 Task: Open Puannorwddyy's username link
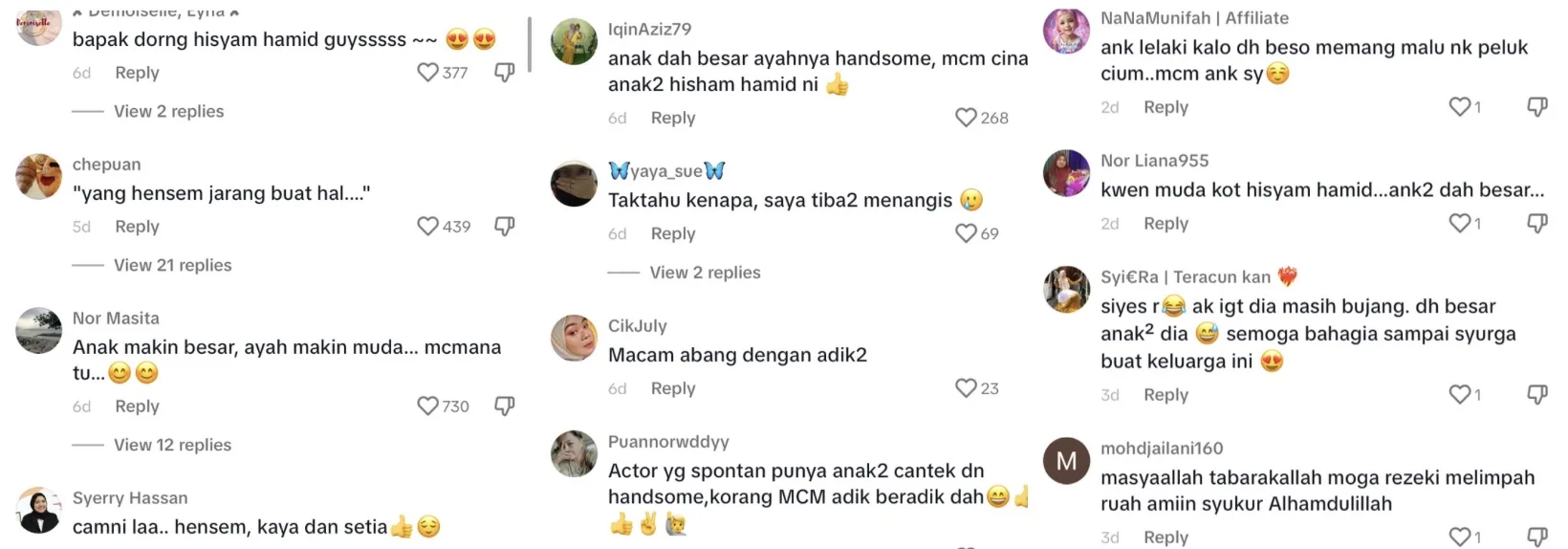[x=668, y=442]
